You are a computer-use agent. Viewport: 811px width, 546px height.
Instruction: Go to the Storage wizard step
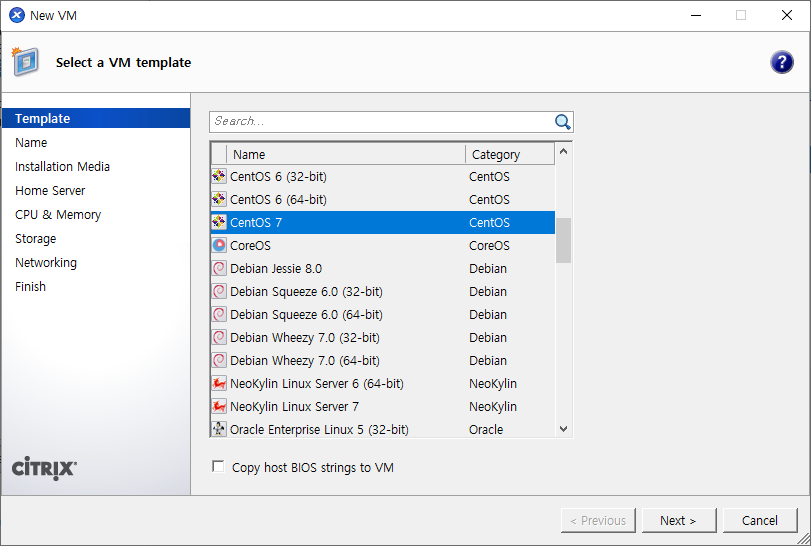(x=36, y=239)
